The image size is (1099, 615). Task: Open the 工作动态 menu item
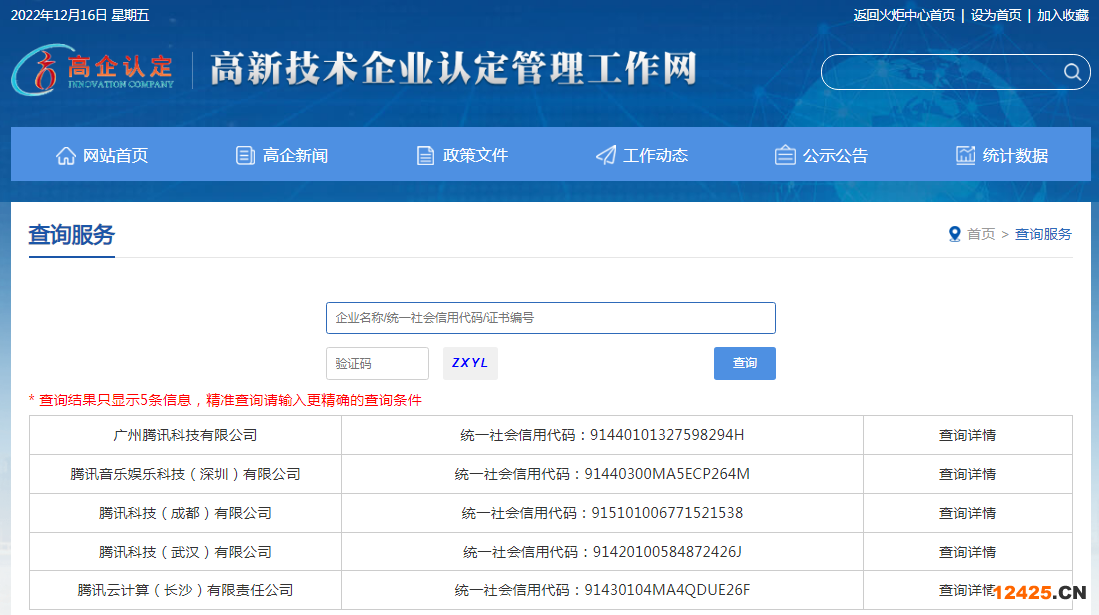(641, 155)
